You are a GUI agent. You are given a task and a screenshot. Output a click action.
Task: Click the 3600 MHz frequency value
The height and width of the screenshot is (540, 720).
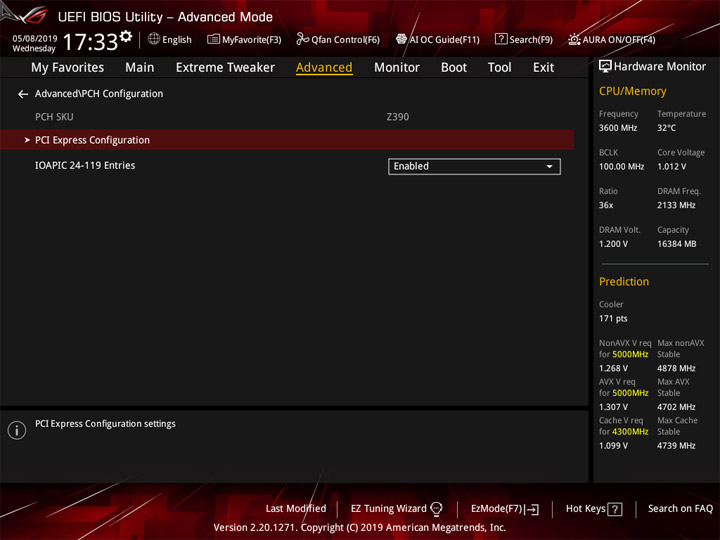[618, 128]
